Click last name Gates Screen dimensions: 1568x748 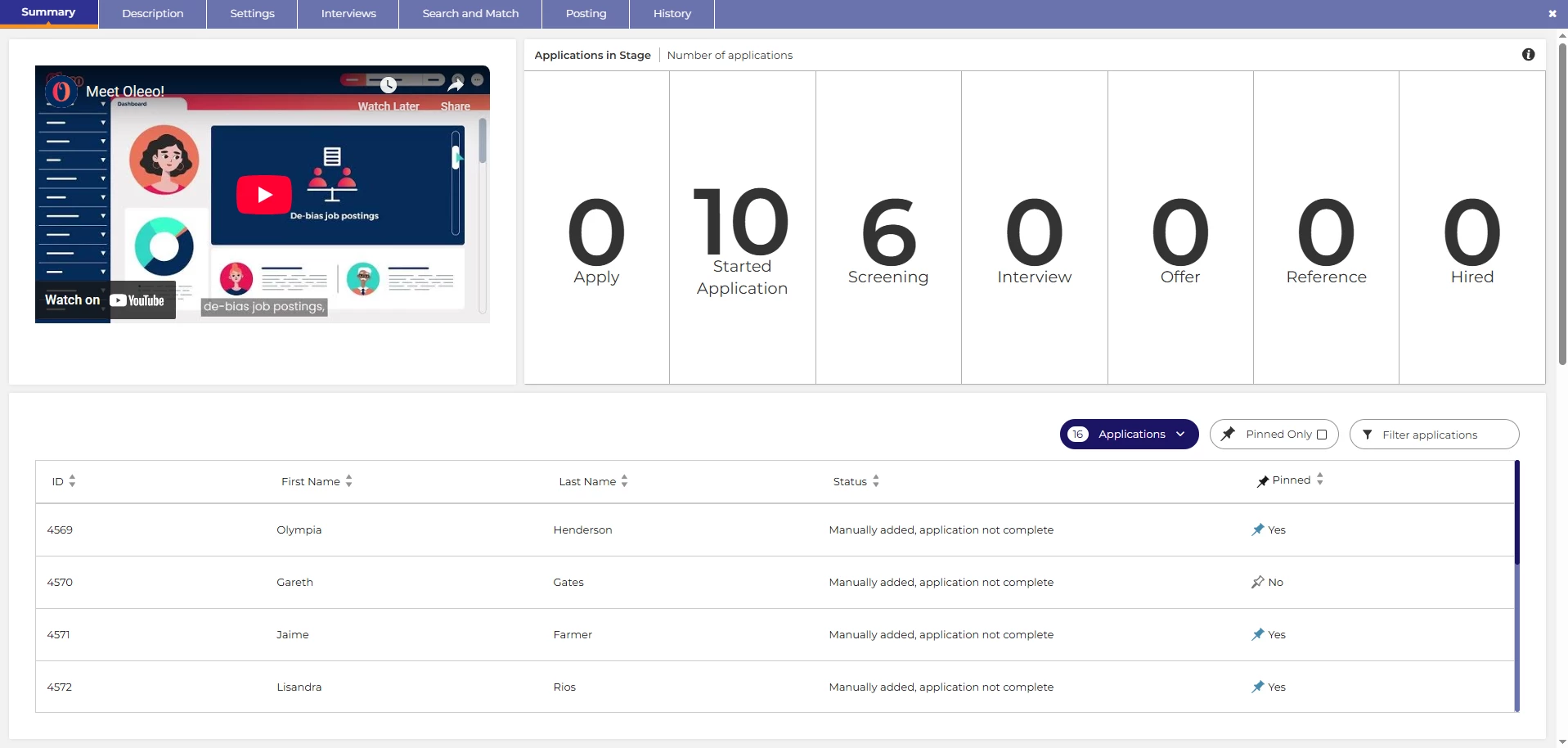coord(568,583)
